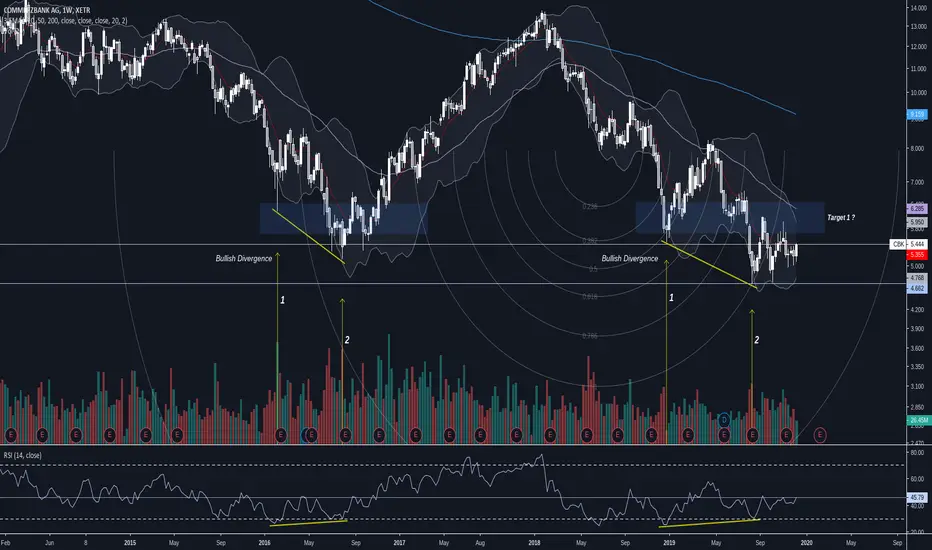The image size is (932, 550).
Task: Click the 14.000 price axis value
Action: (x=918, y=8)
